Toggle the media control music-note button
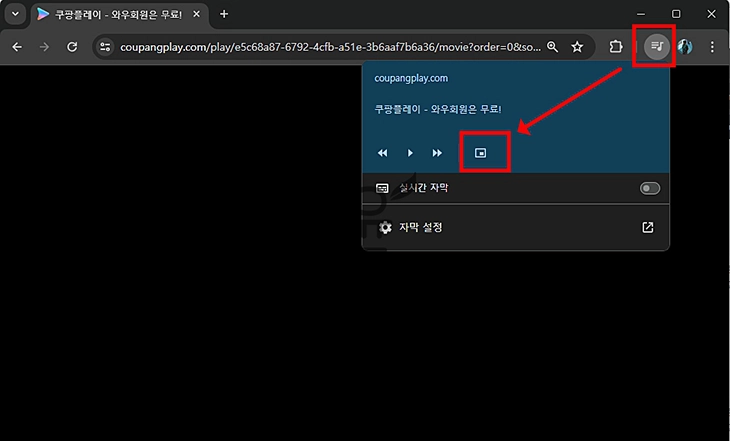The image size is (730, 441). 656,47
